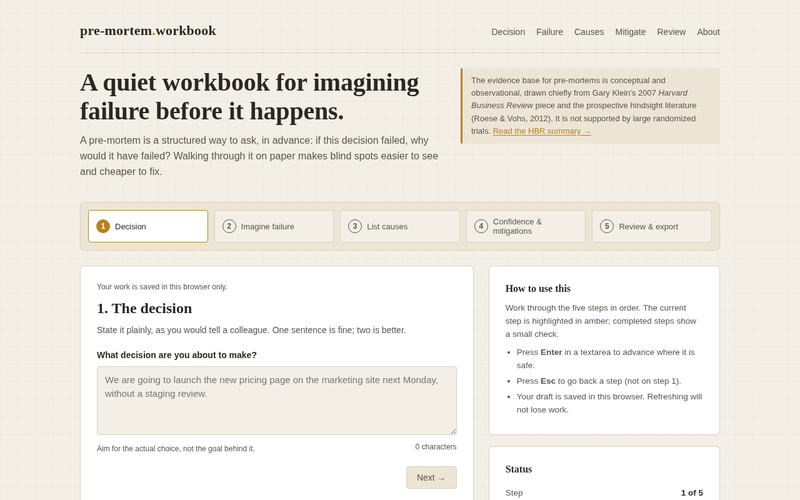
Task: Click the 'How to use this' heading
Action: point(538,288)
